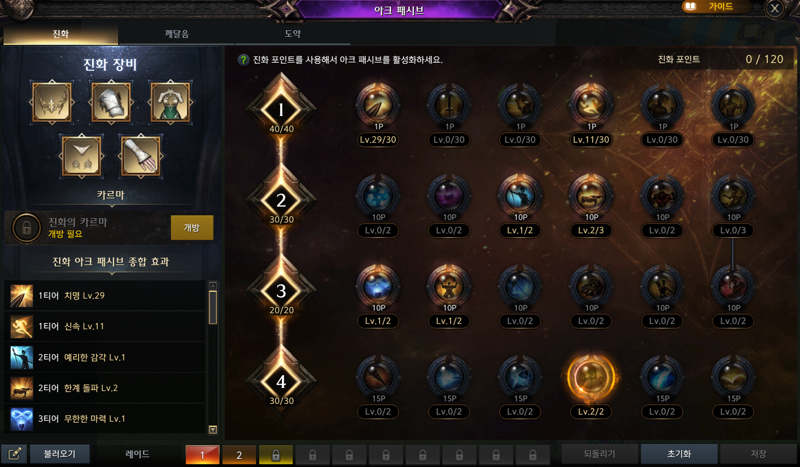Open the 가이드 guide button
The width and height of the screenshot is (800, 467).
[714, 7]
